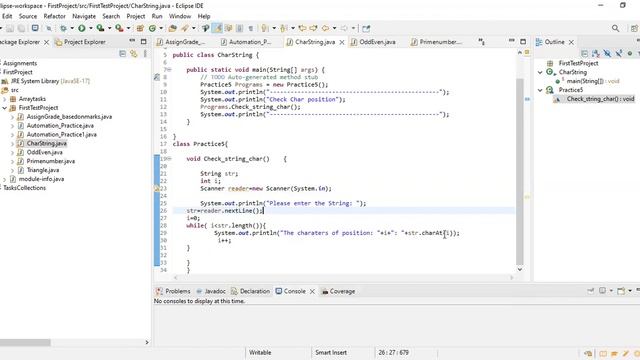The image size is (640, 360).
Task: Open the Debug button dropdown arrow
Action: 72,28
